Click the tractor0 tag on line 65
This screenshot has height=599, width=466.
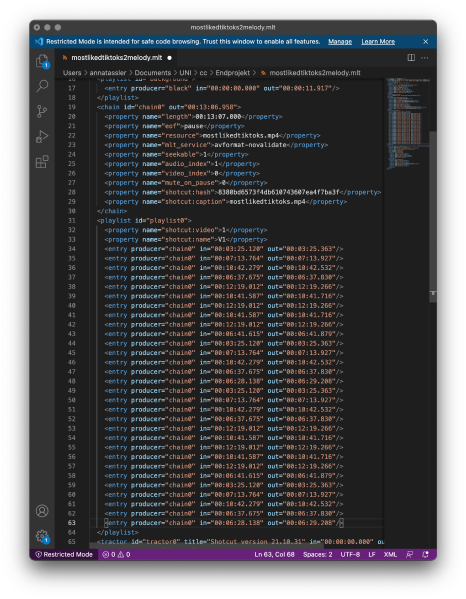pos(240,542)
